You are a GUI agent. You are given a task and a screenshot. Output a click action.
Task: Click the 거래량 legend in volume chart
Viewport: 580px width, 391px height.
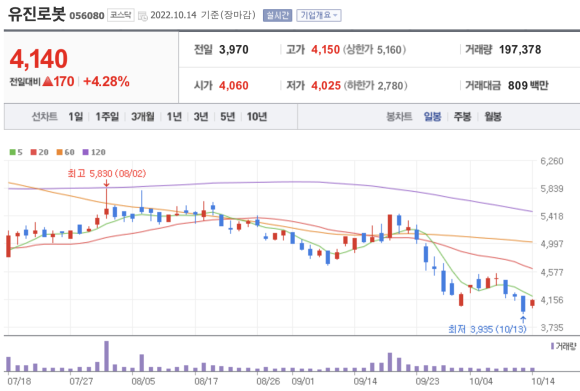click(564, 346)
